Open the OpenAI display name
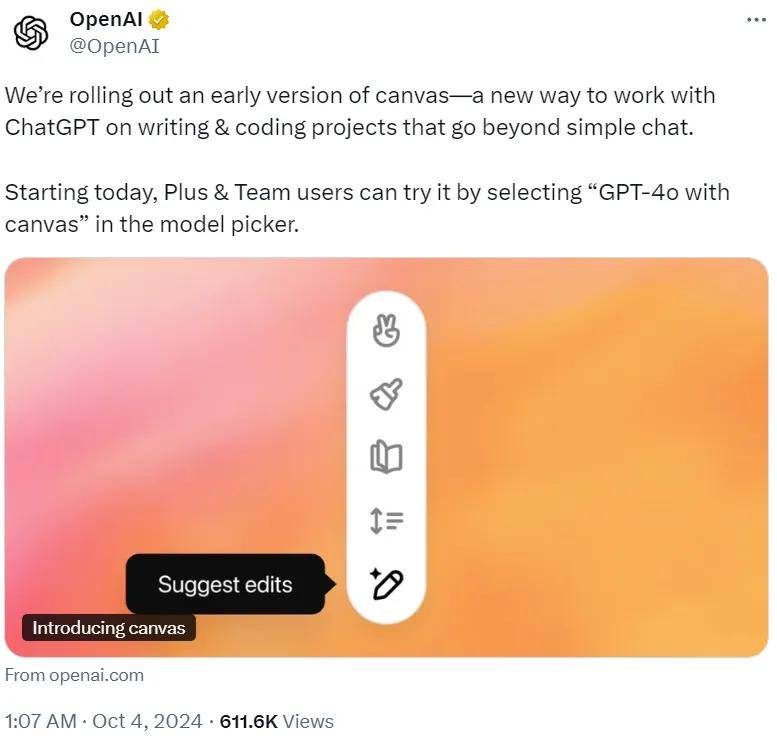 [106, 19]
